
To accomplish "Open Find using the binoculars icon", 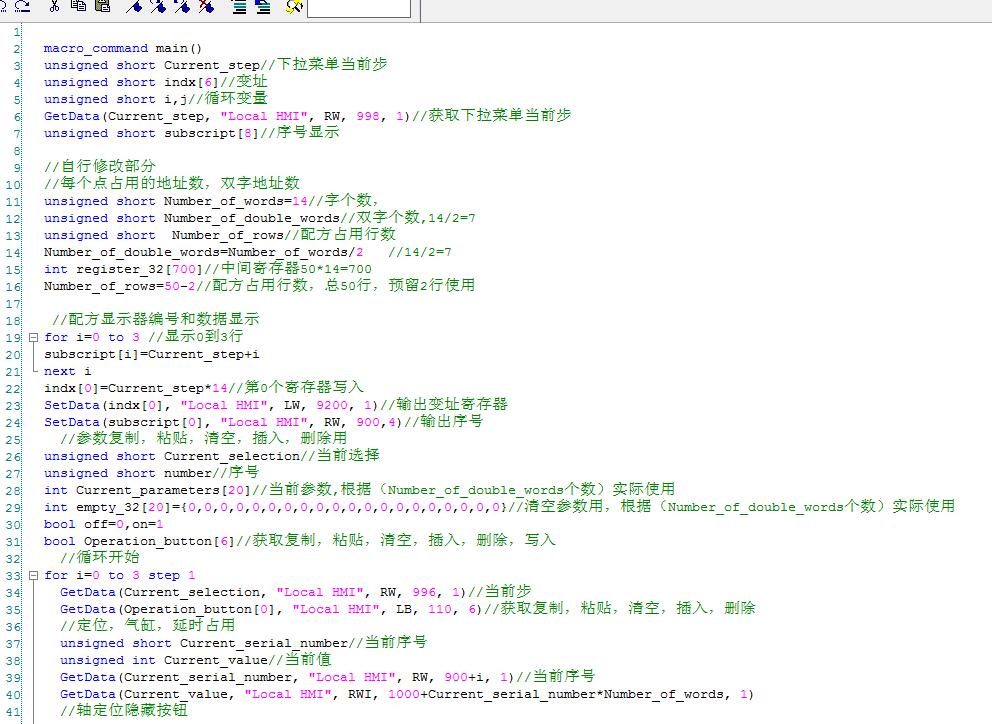I will [x=293, y=7].
